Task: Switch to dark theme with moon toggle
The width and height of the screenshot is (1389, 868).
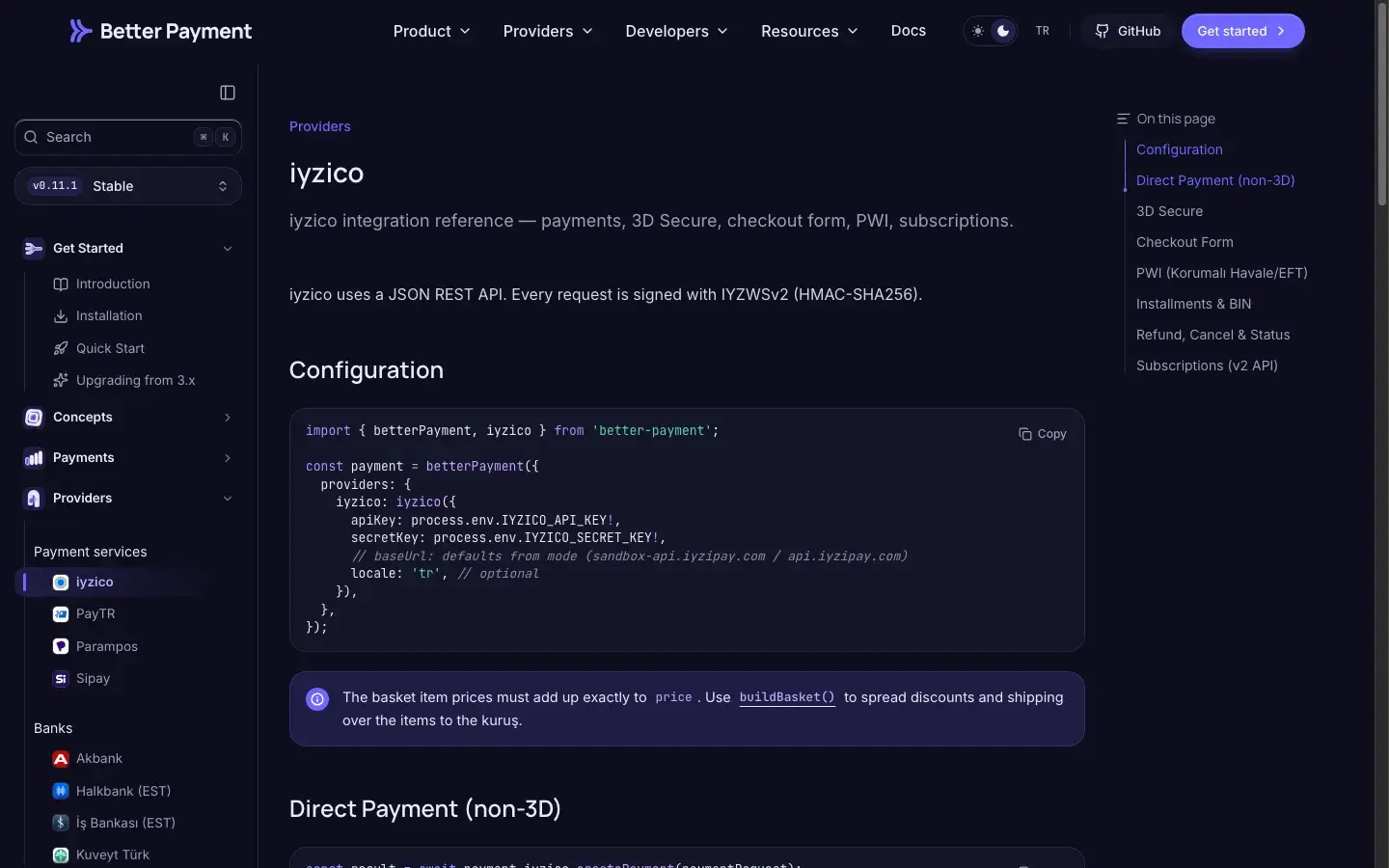Action: coord(1003,31)
